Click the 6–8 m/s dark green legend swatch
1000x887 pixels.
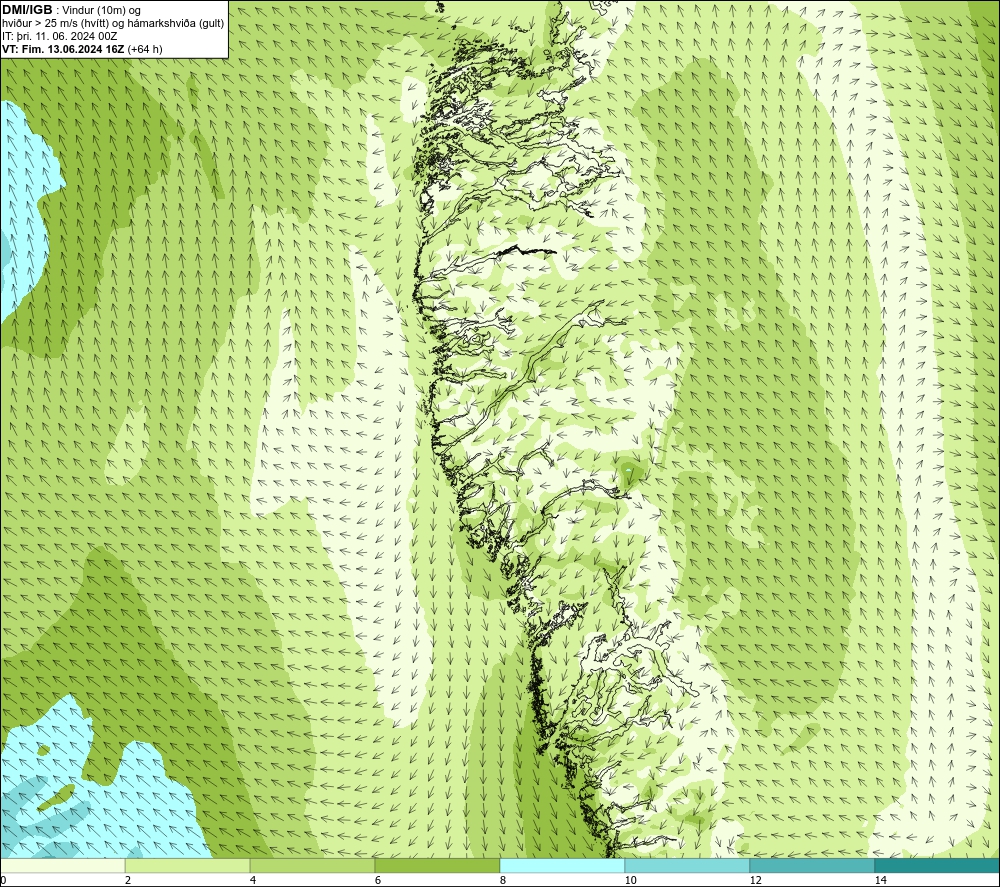coord(438,865)
